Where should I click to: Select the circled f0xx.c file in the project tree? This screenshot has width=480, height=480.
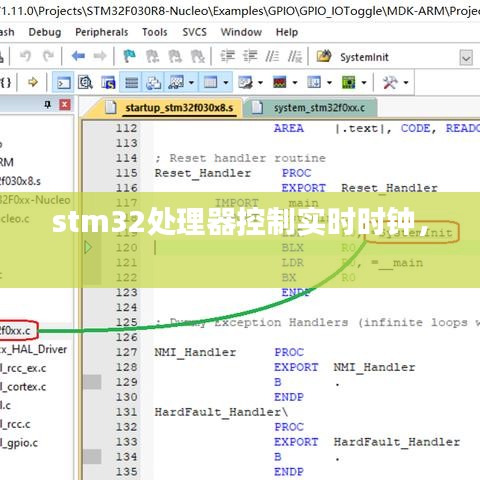[x=15, y=331]
